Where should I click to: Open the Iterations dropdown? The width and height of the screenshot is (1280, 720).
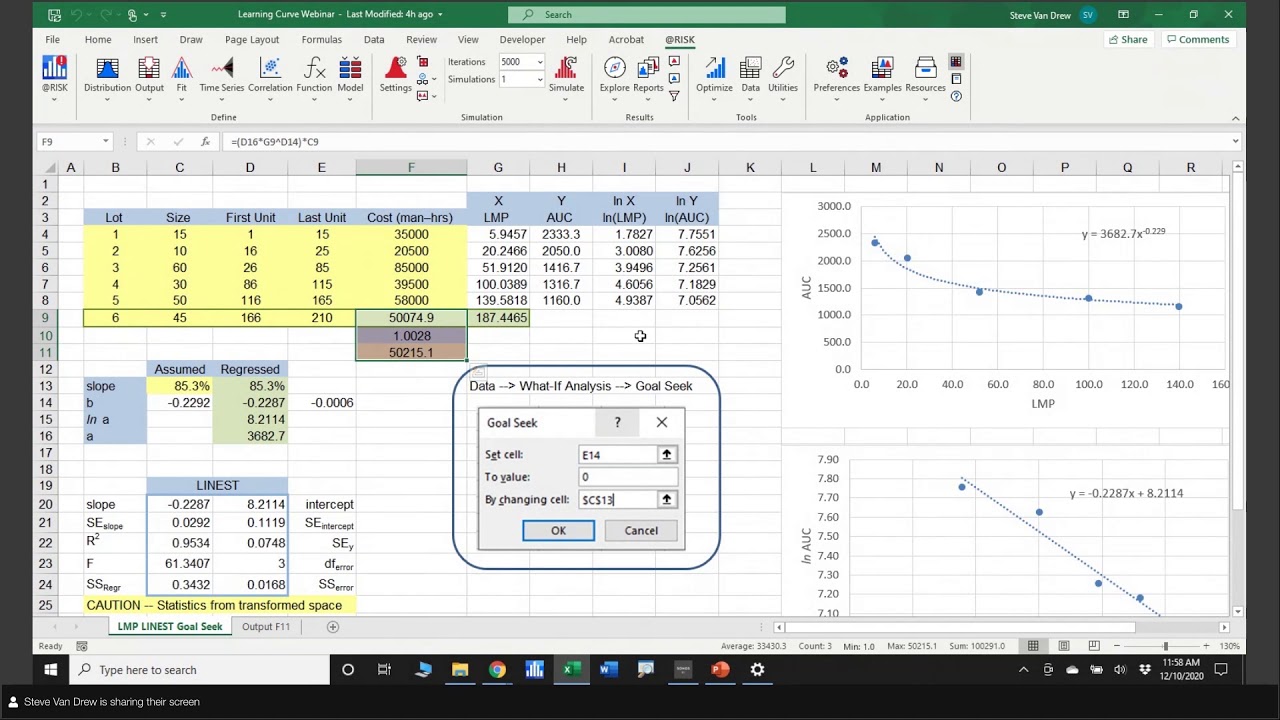[x=540, y=62]
